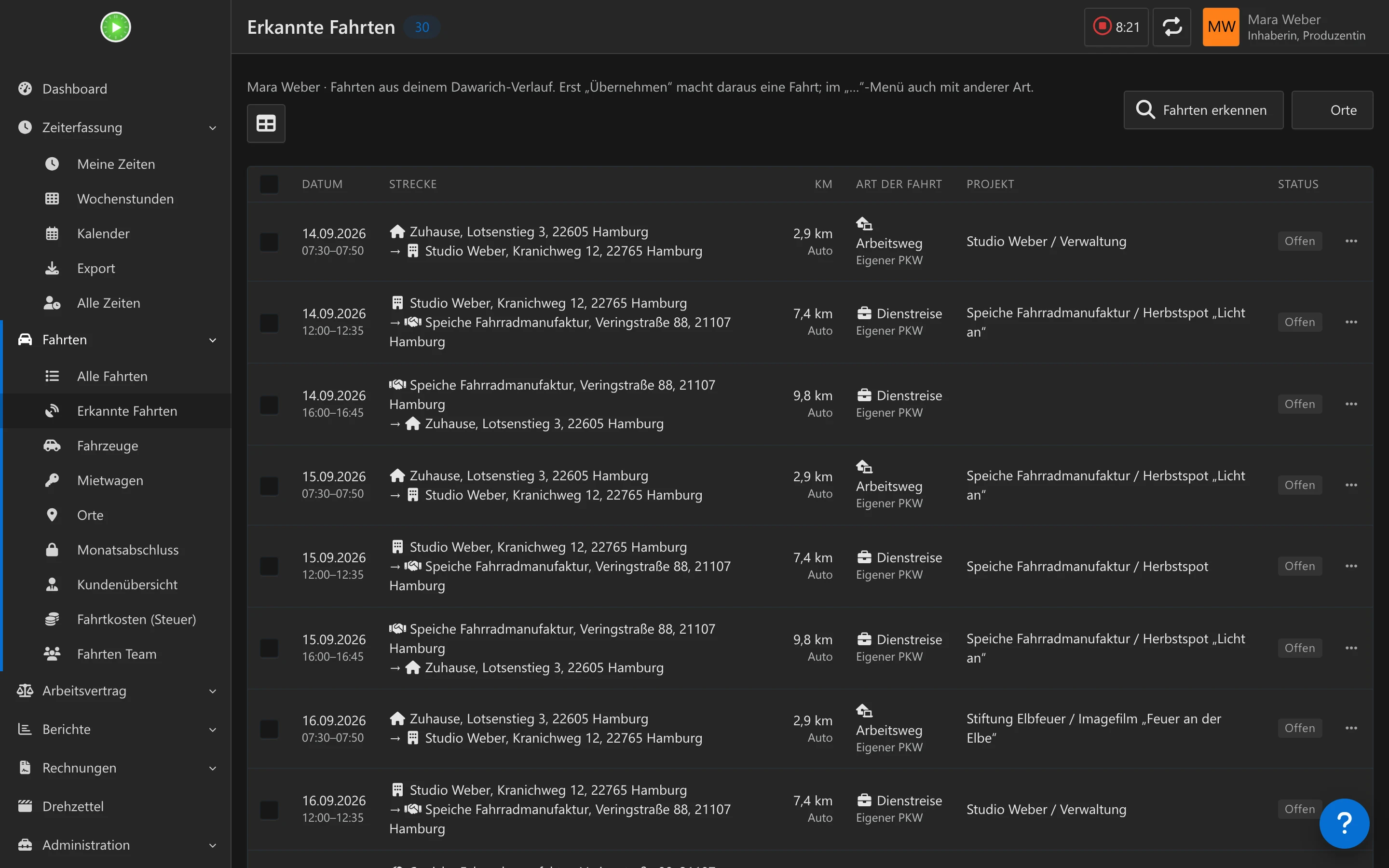Click the Mara Weber profile name

pyautogui.click(x=1284, y=19)
